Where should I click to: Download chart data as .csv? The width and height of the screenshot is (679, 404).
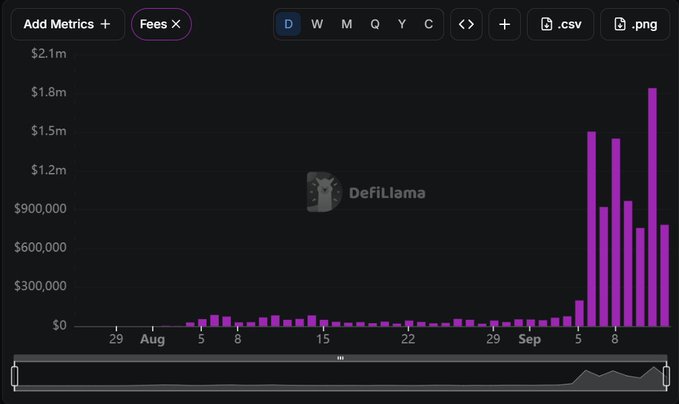click(x=560, y=24)
